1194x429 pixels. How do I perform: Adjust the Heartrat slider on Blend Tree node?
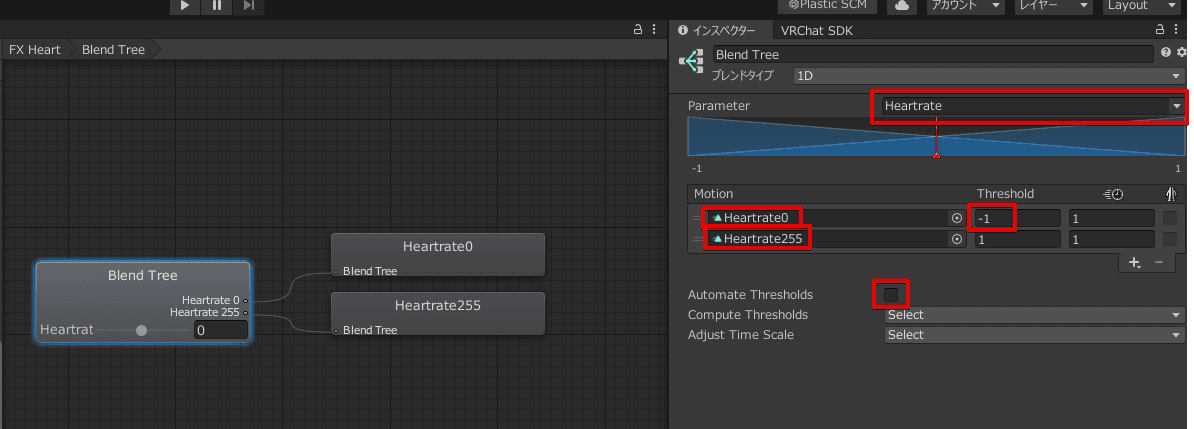(141, 330)
